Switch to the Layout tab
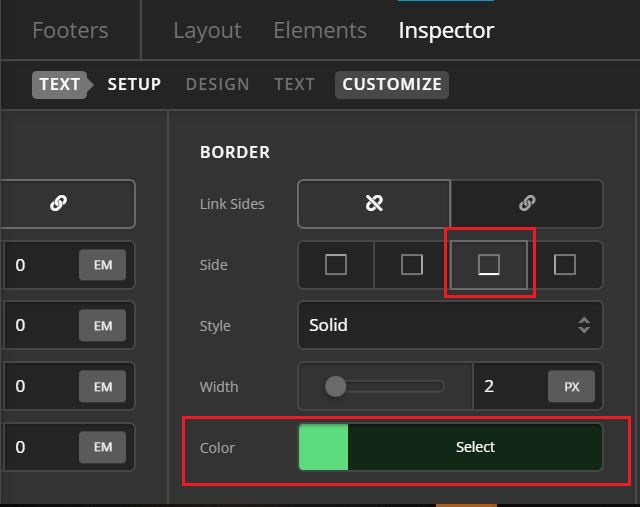 tap(207, 31)
